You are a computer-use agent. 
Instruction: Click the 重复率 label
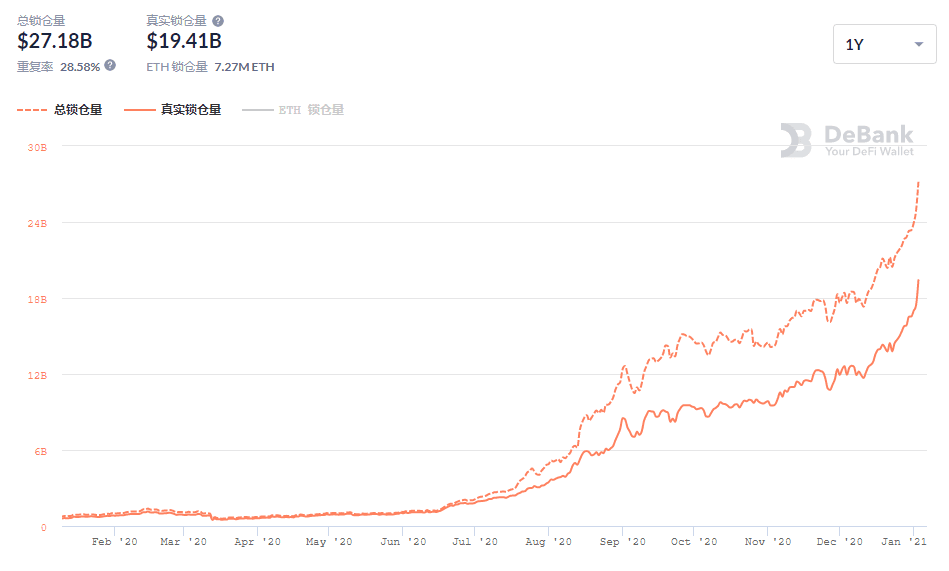coord(34,67)
